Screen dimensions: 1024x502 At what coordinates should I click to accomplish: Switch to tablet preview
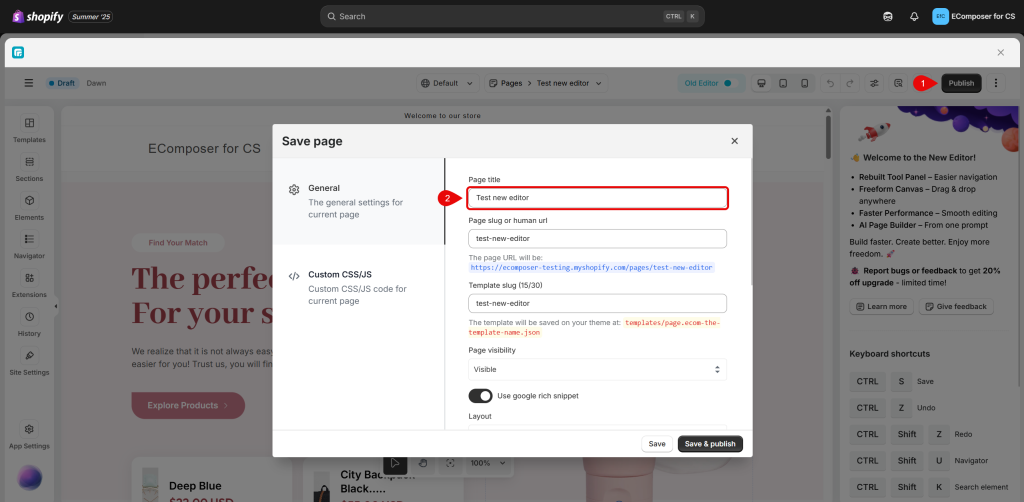point(782,83)
